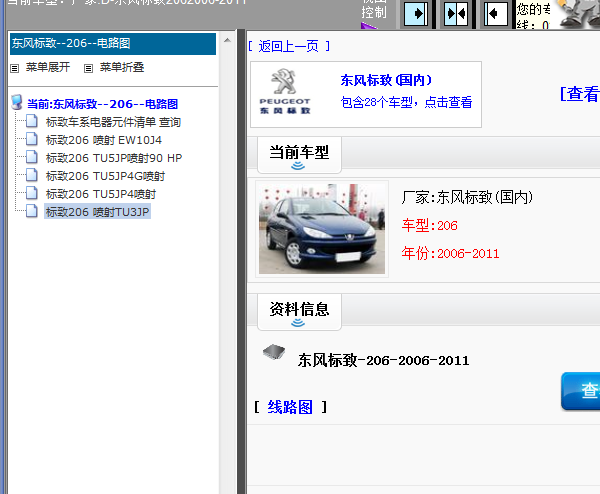Screen dimensions: 600x494
Task: Select highlighted 标致206 喷射TU3JP item
Action: [98, 212]
